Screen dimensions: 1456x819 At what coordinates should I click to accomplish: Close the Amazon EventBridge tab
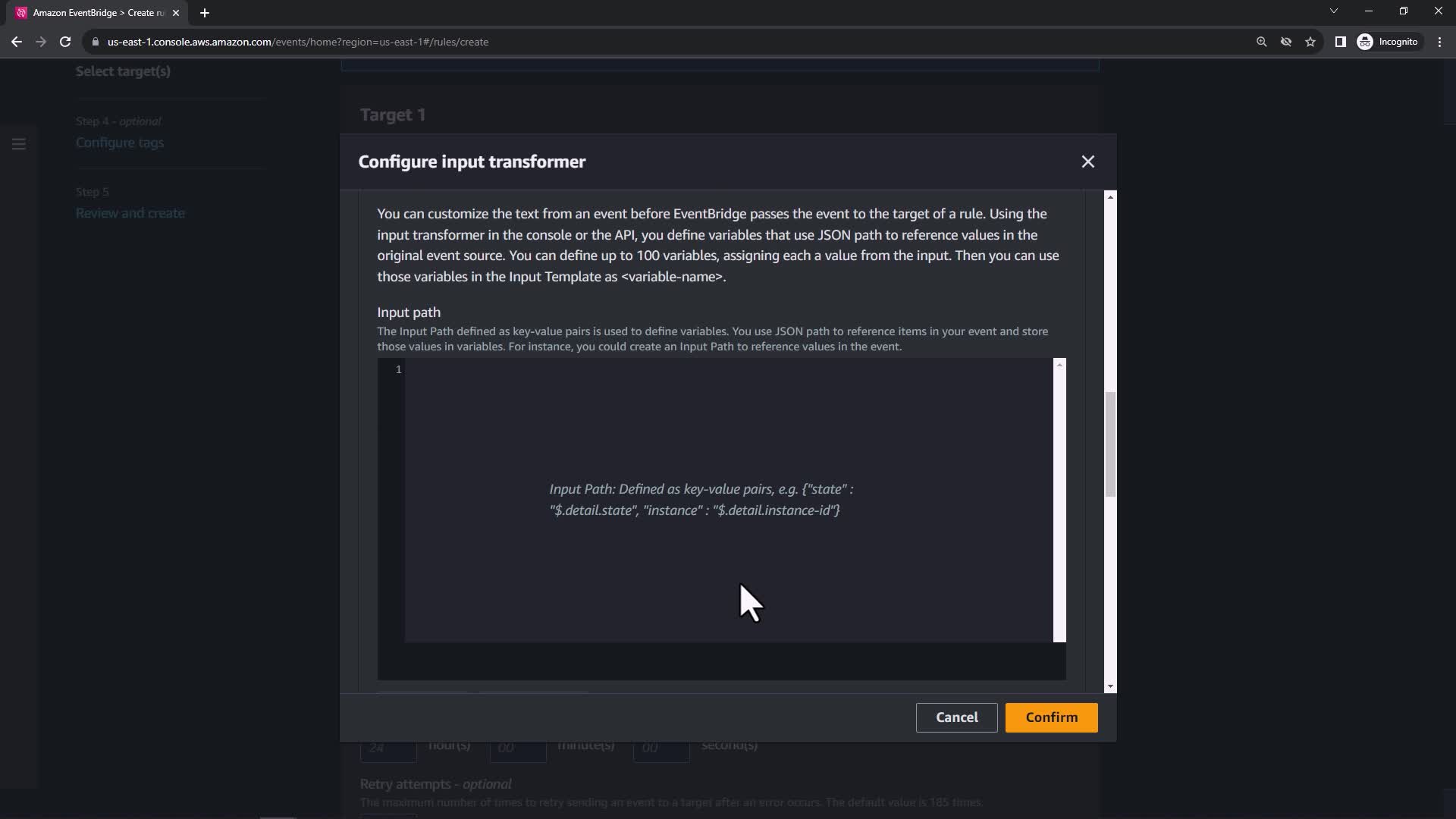176,13
